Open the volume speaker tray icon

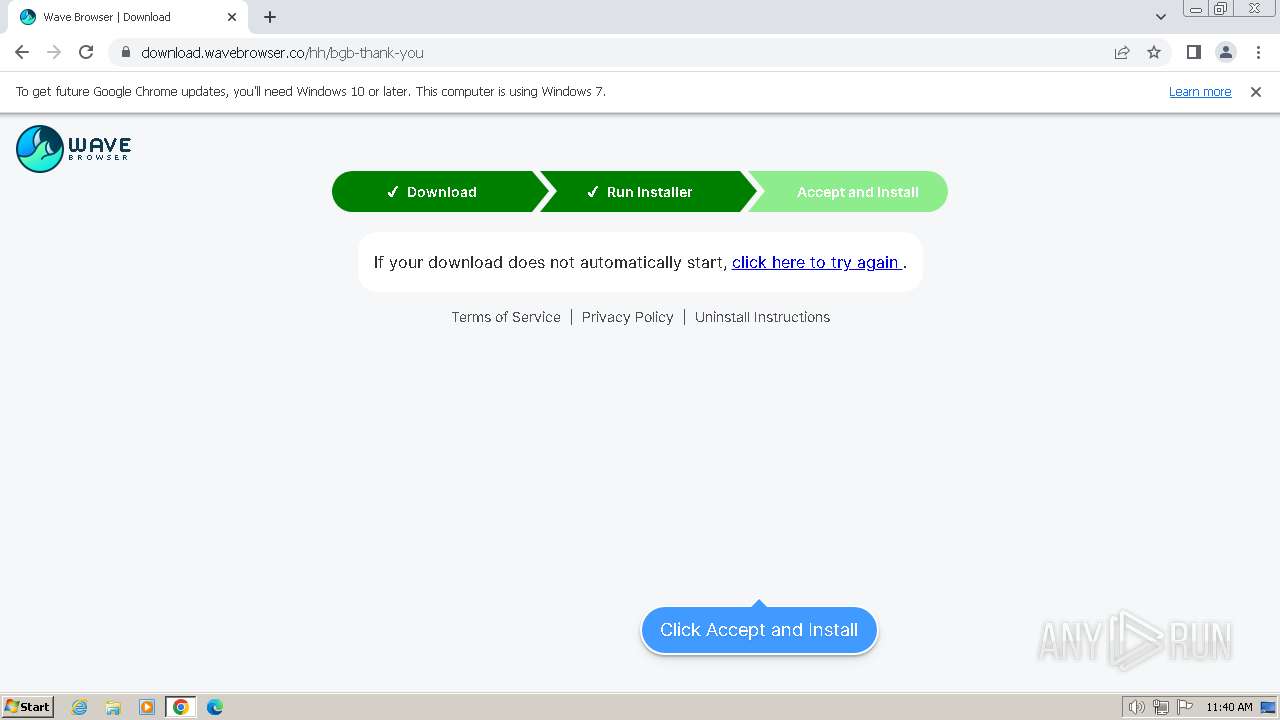click(1136, 707)
